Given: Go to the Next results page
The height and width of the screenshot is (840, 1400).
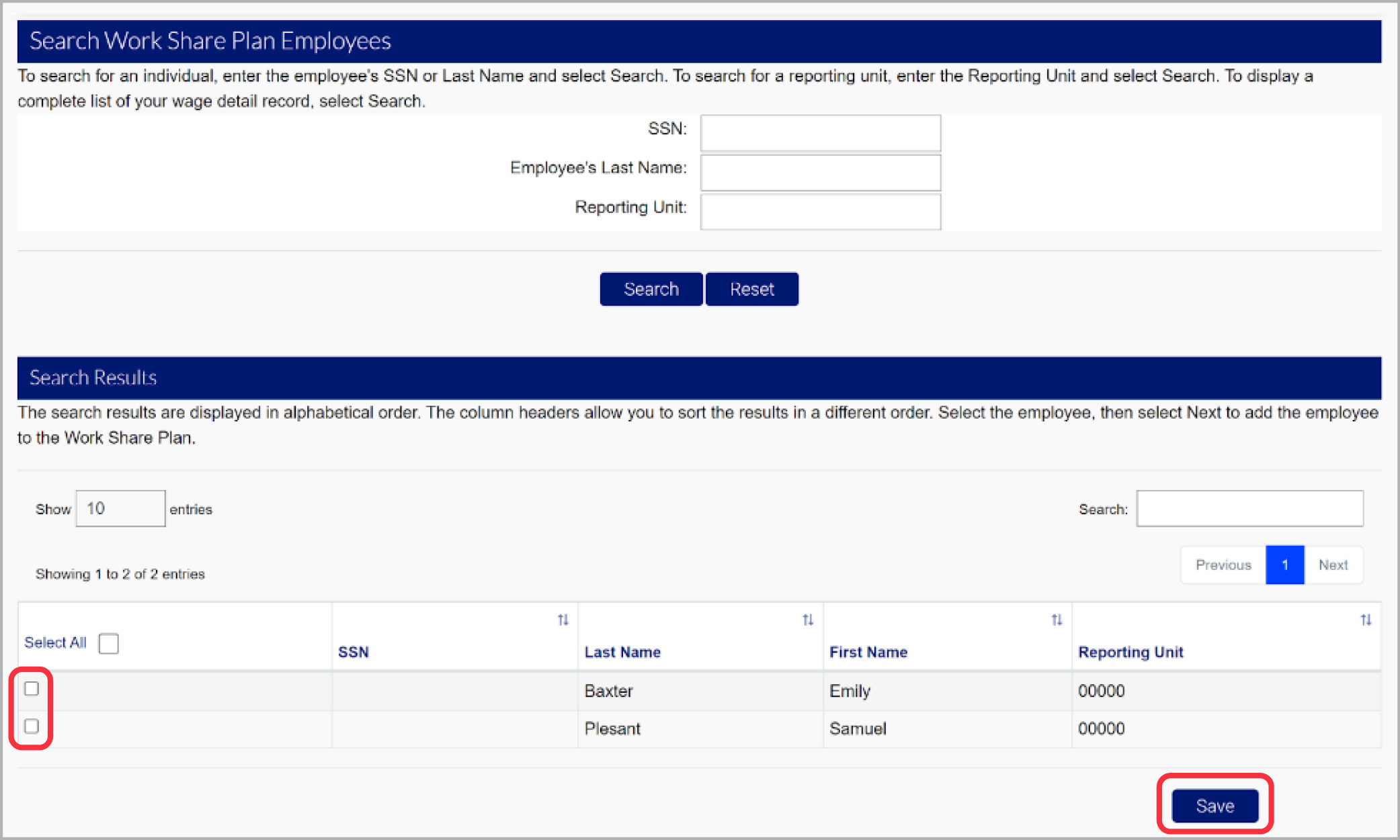Looking at the screenshot, I should (x=1333, y=565).
